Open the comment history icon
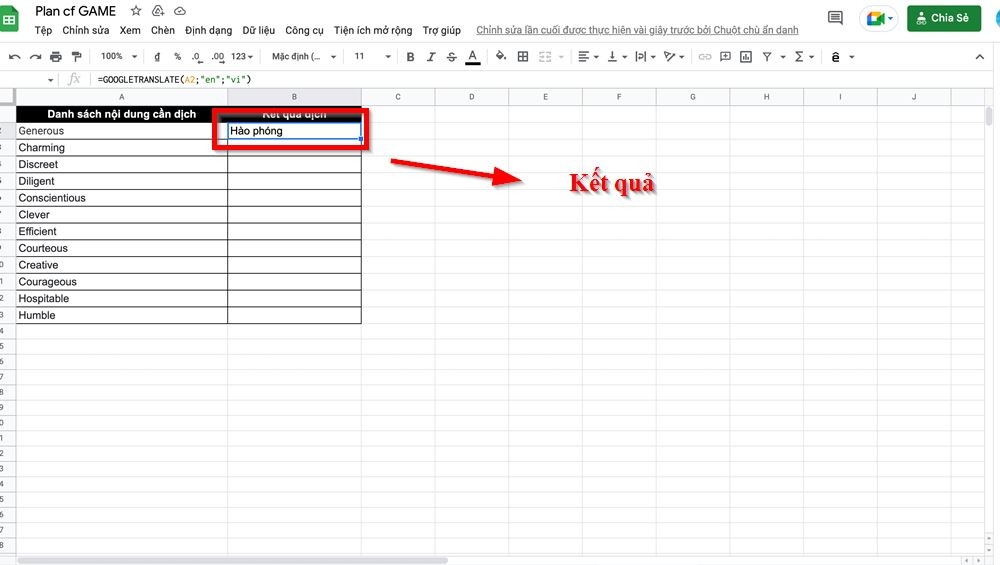 coord(835,18)
